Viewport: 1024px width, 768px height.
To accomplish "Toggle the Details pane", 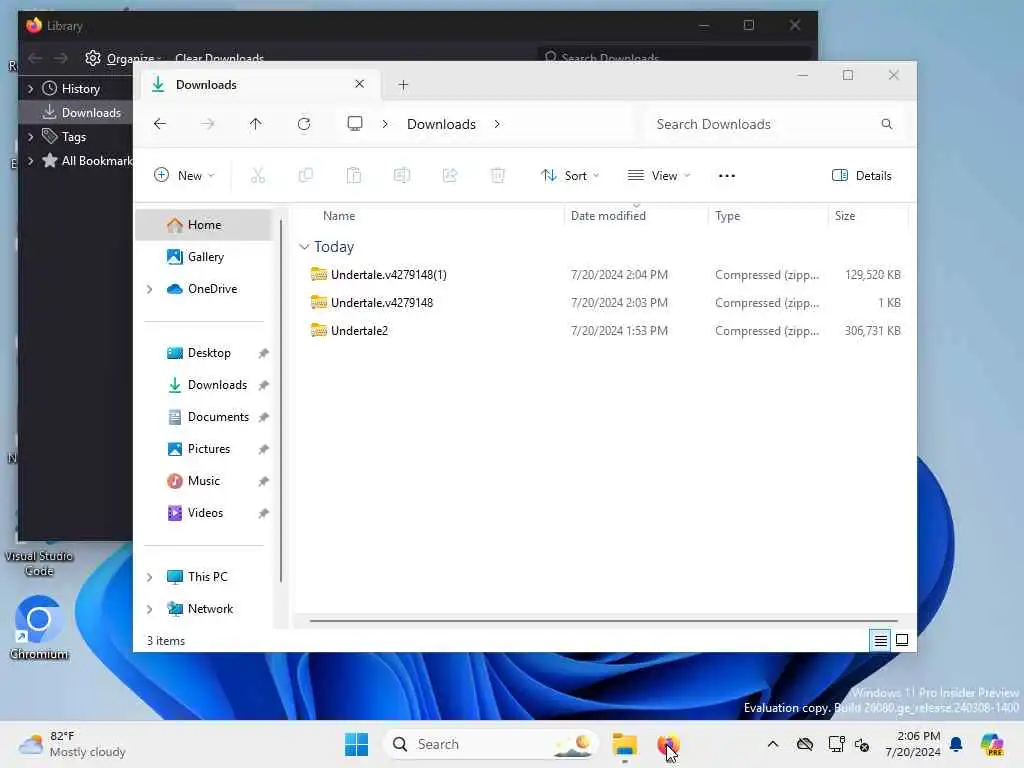I will click(x=861, y=176).
